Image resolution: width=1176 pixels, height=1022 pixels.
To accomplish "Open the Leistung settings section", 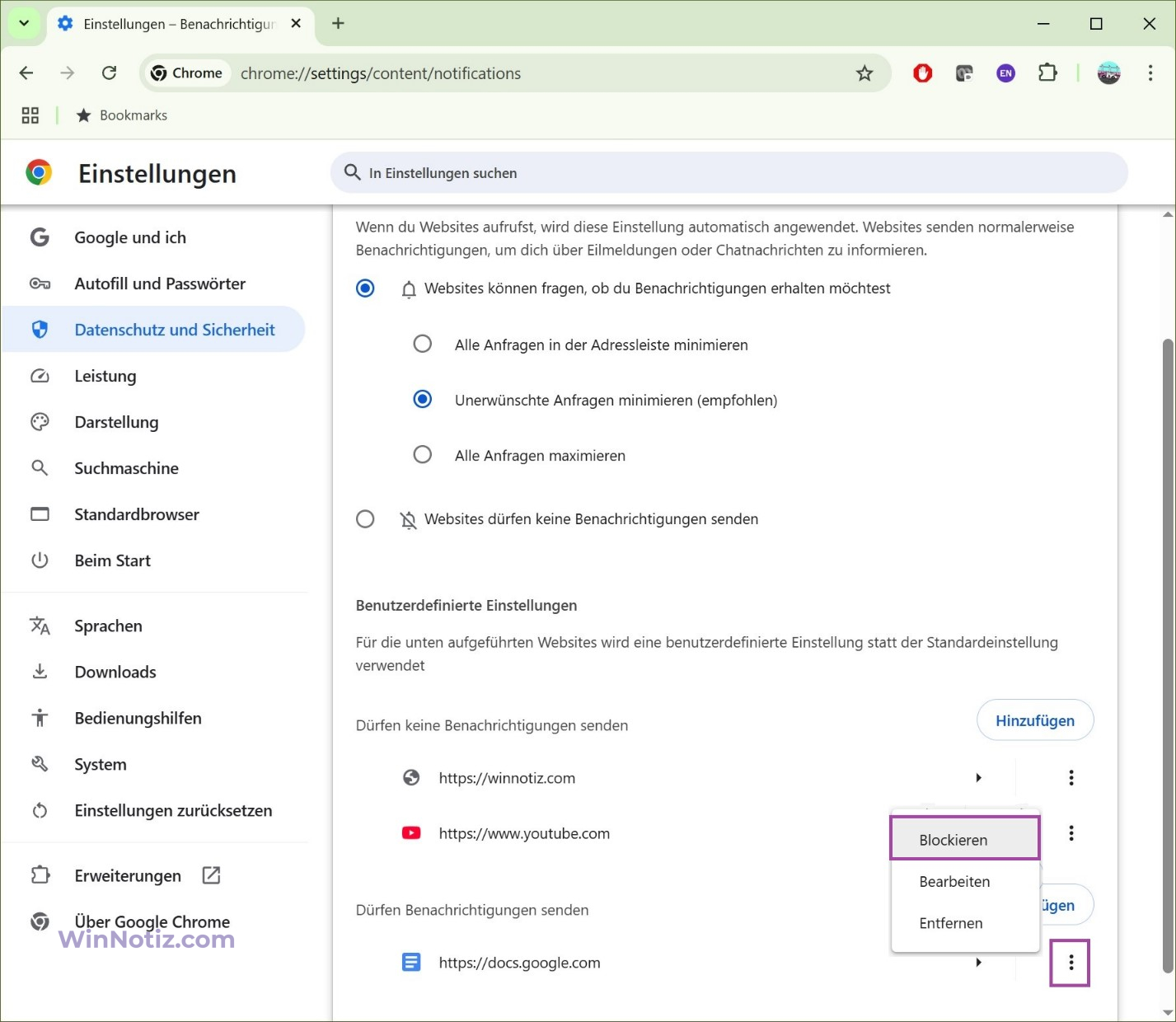I will (154, 376).
